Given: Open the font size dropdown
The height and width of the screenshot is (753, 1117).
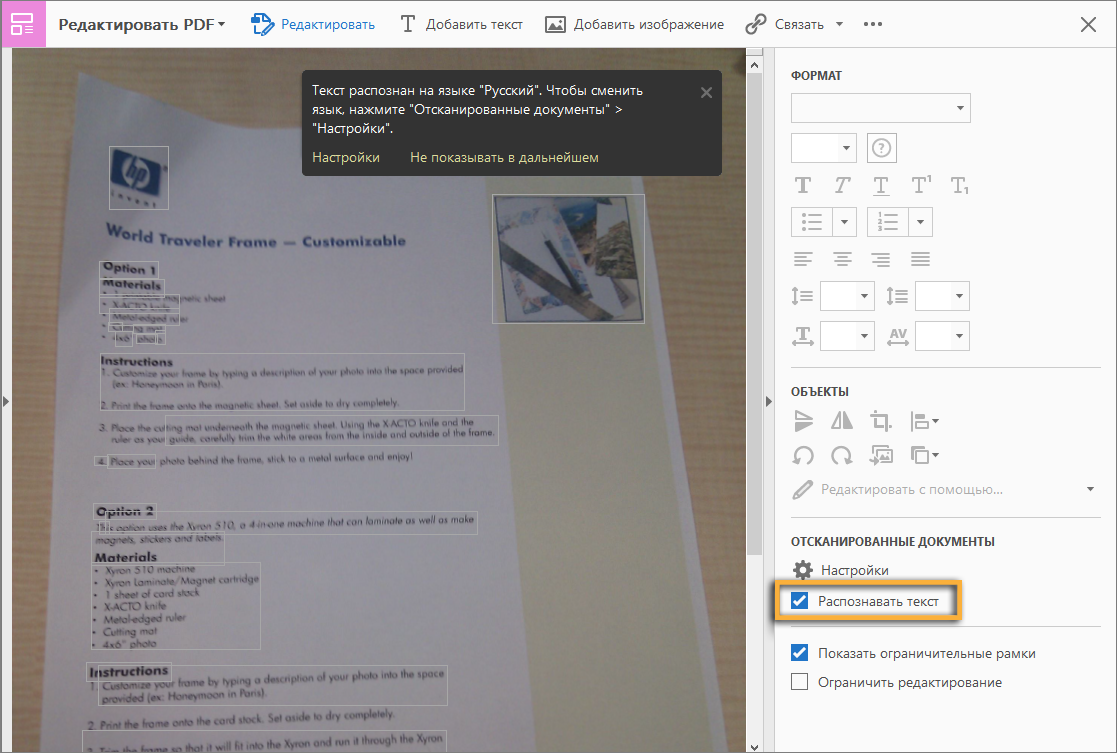Looking at the screenshot, I should point(824,148).
